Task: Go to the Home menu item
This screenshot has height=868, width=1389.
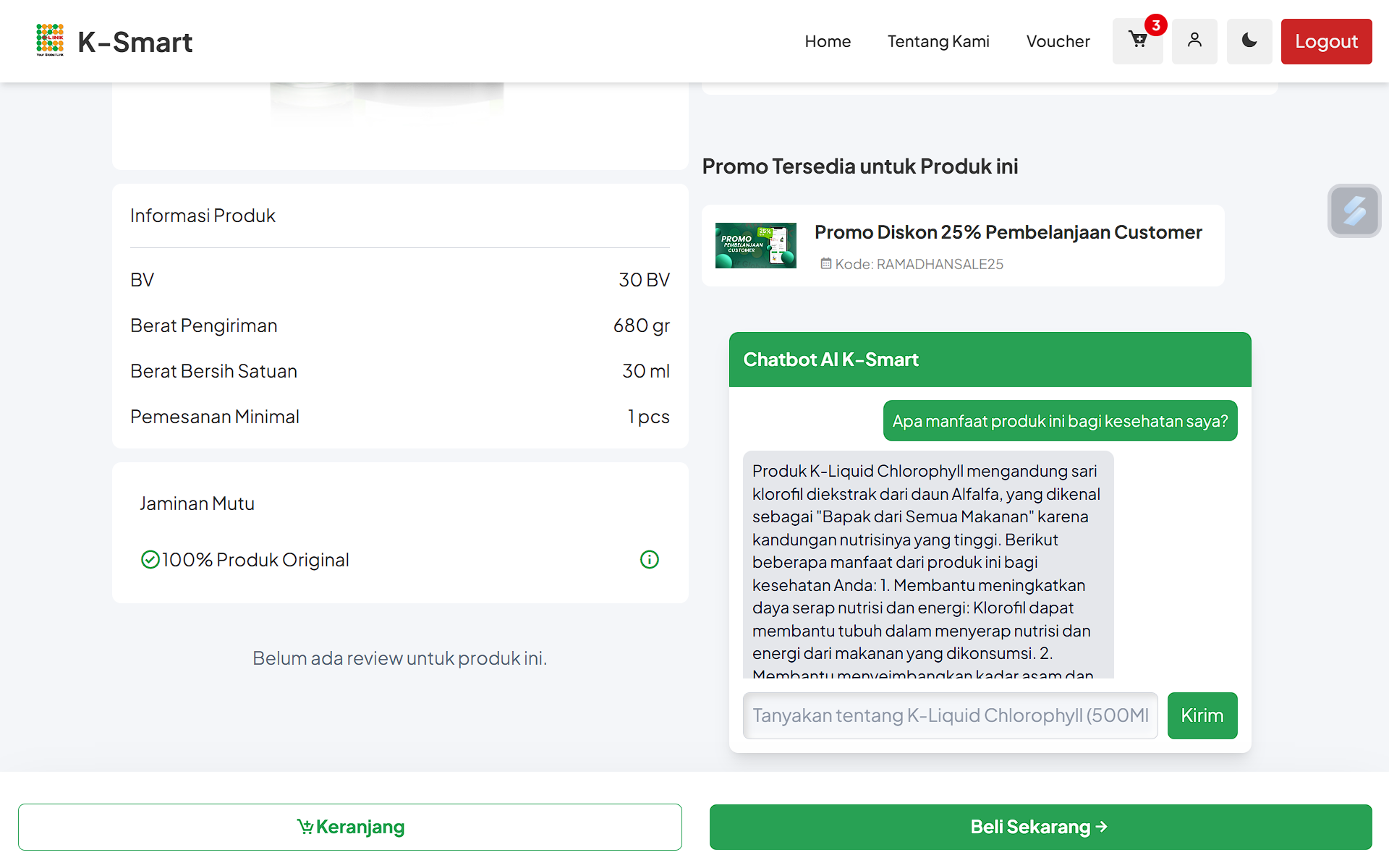Action: click(x=828, y=41)
